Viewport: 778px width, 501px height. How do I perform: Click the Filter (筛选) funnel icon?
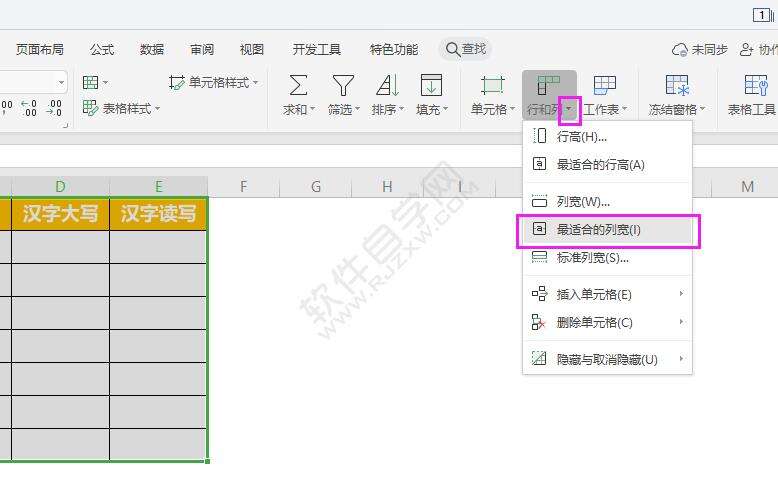point(343,85)
